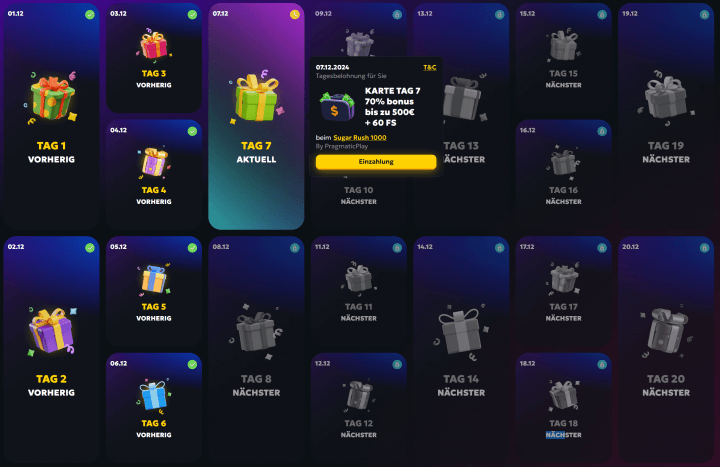Viewport: 720px width, 467px height.
Task: Click the green polka-dot gift on Tag 1
Action: click(51, 98)
